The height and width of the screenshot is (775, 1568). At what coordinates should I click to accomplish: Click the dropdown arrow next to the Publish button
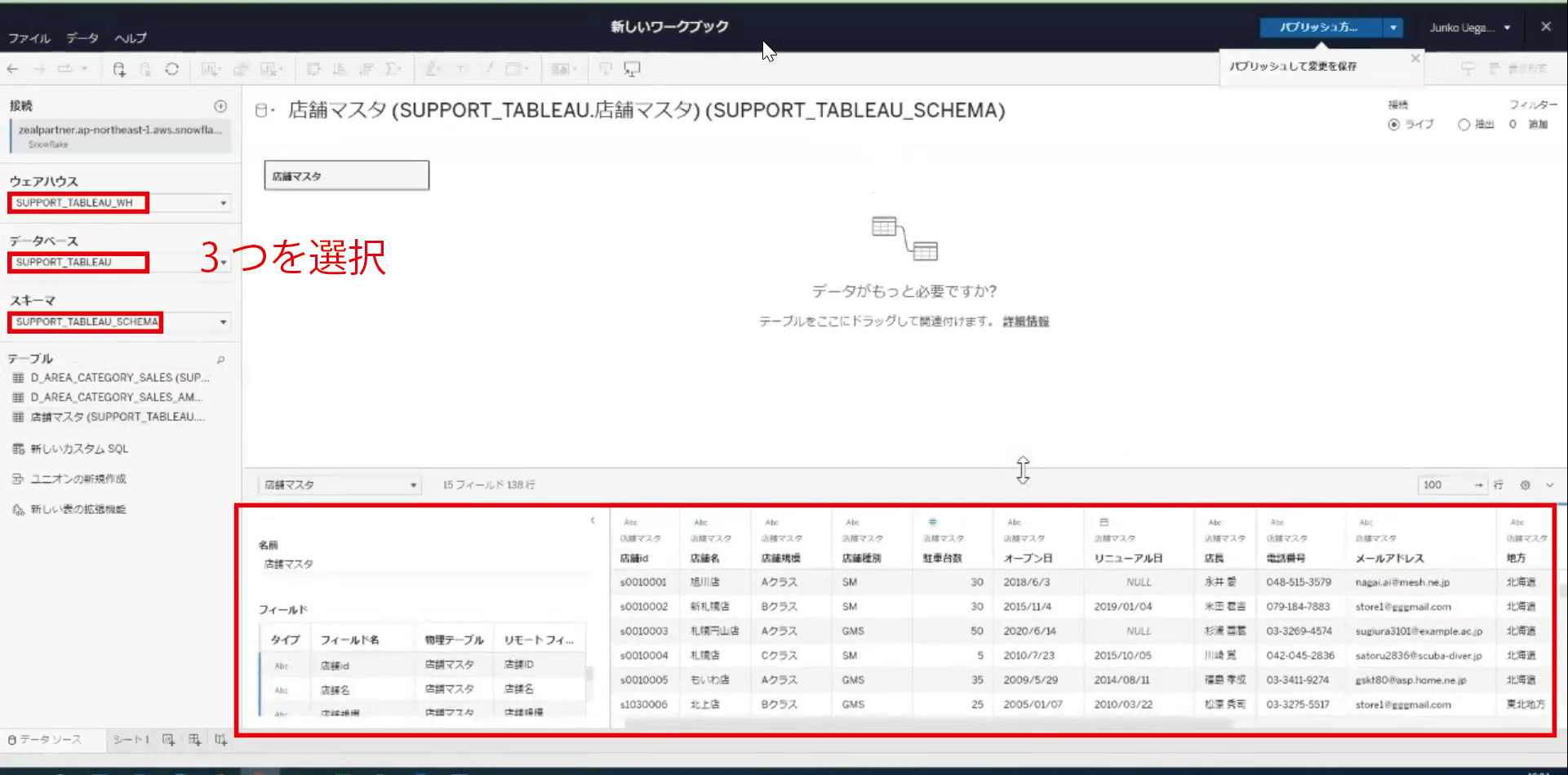coord(1393,28)
